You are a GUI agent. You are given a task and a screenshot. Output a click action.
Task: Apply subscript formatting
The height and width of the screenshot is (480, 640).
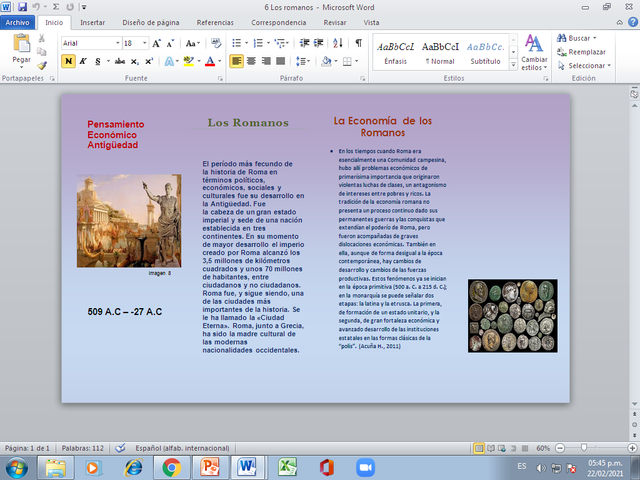point(135,62)
